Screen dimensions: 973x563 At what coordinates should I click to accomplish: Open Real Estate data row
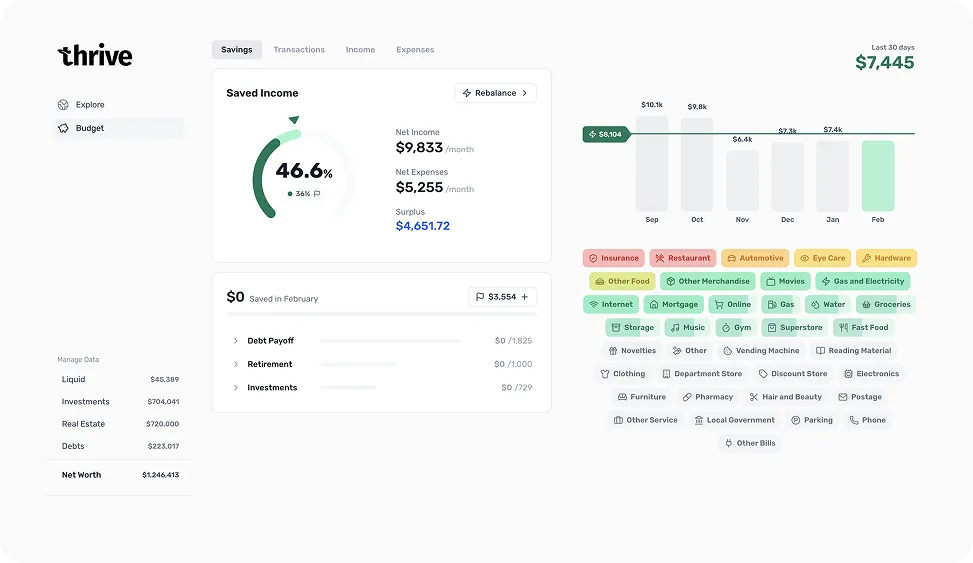120,424
